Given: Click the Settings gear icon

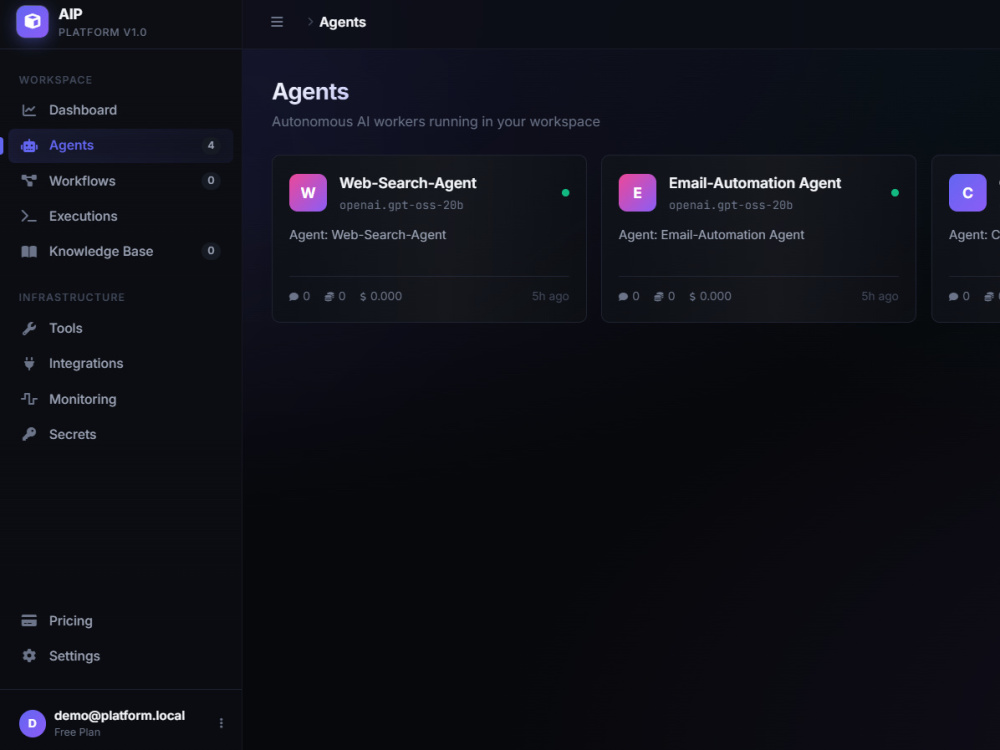Looking at the screenshot, I should tap(29, 656).
